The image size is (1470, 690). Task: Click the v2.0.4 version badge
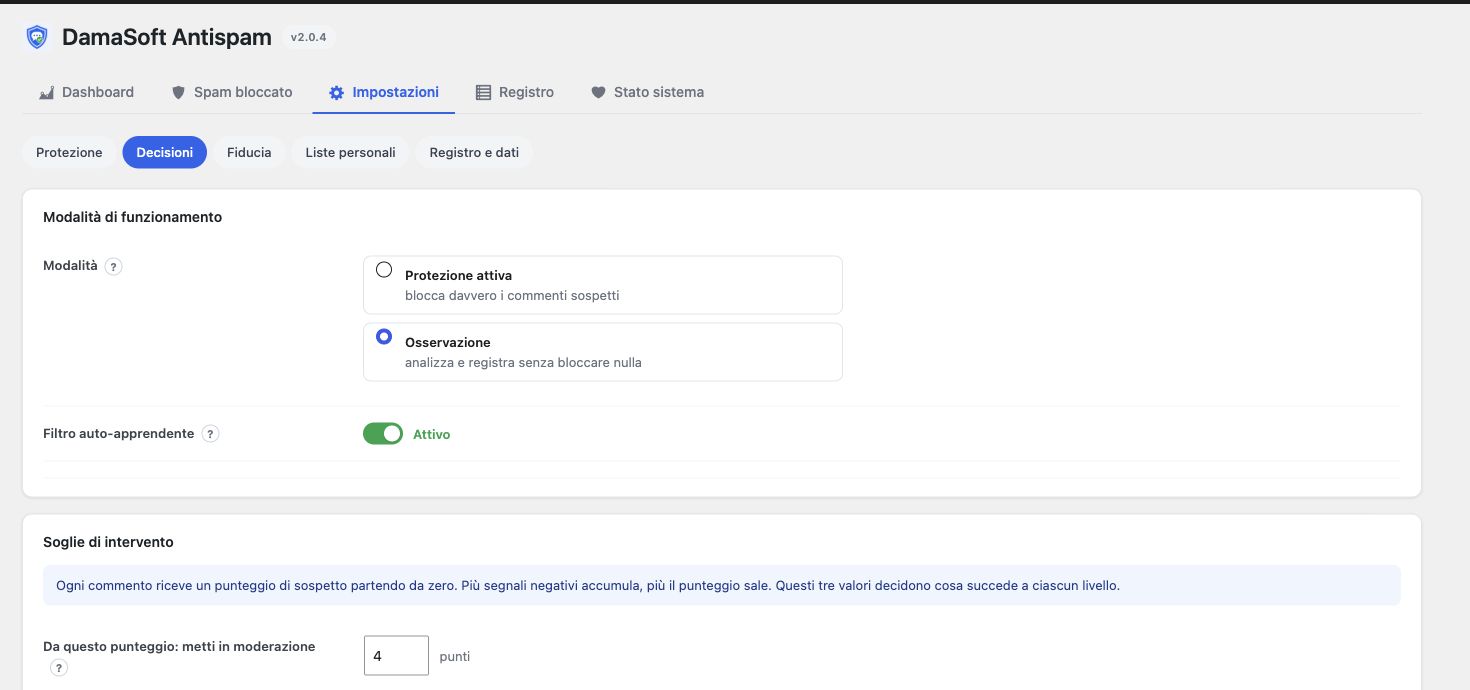pos(308,38)
